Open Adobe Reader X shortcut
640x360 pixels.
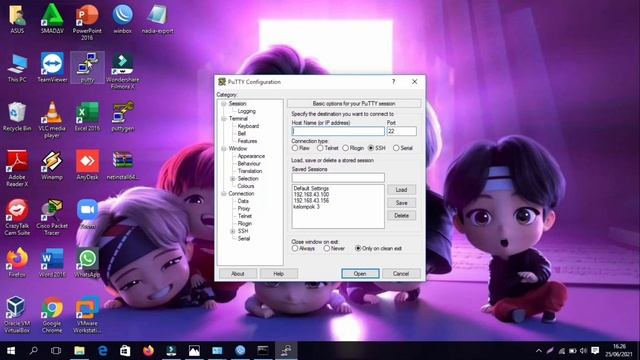[x=17, y=168]
